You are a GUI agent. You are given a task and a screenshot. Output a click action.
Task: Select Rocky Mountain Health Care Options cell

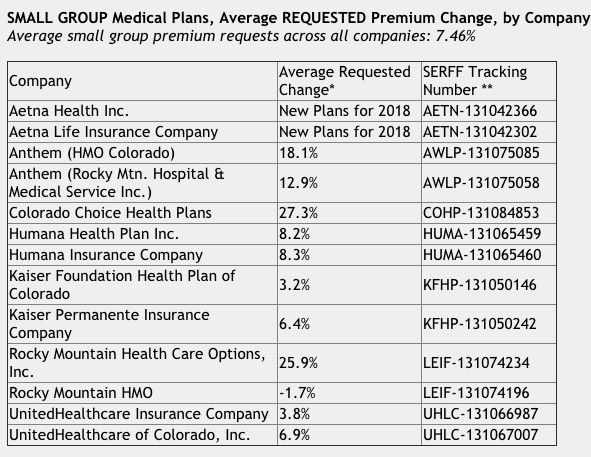coord(142,363)
